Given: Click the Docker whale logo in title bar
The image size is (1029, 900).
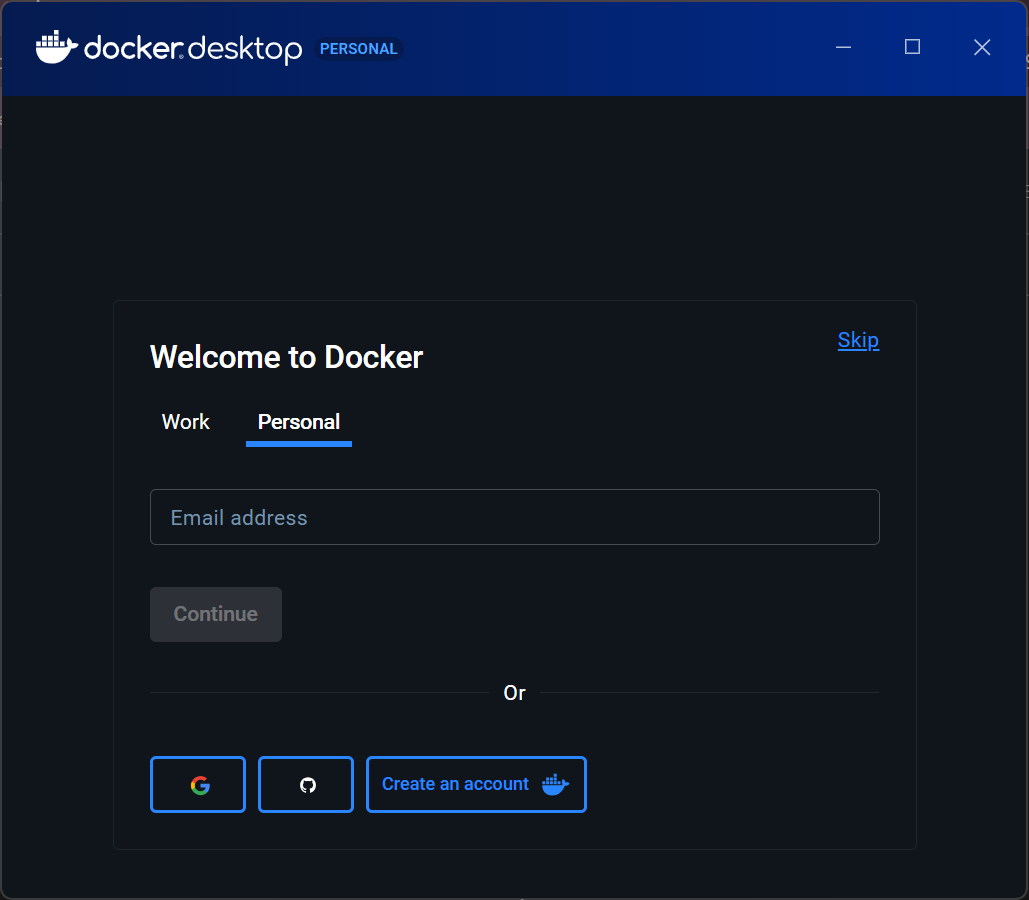Looking at the screenshot, I should coord(56,47).
